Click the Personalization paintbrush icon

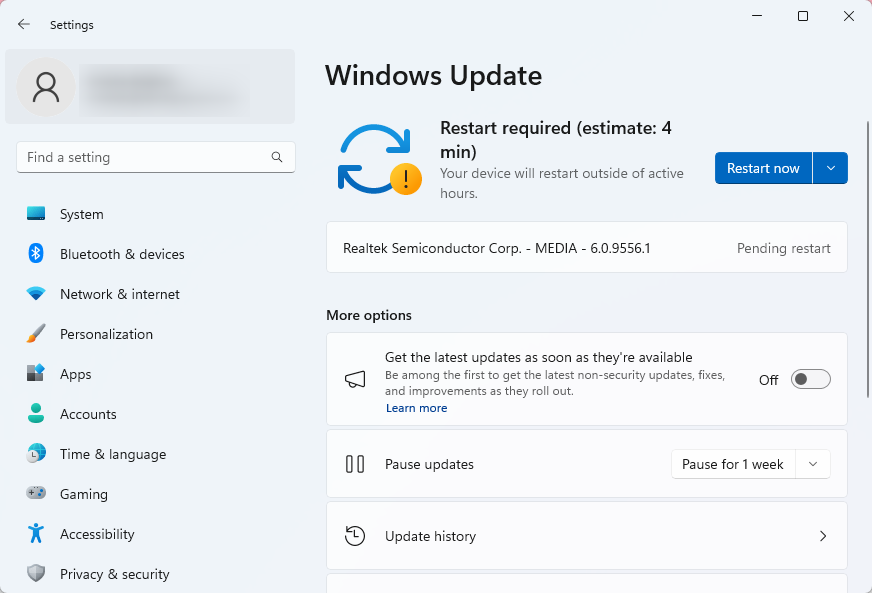pos(36,334)
